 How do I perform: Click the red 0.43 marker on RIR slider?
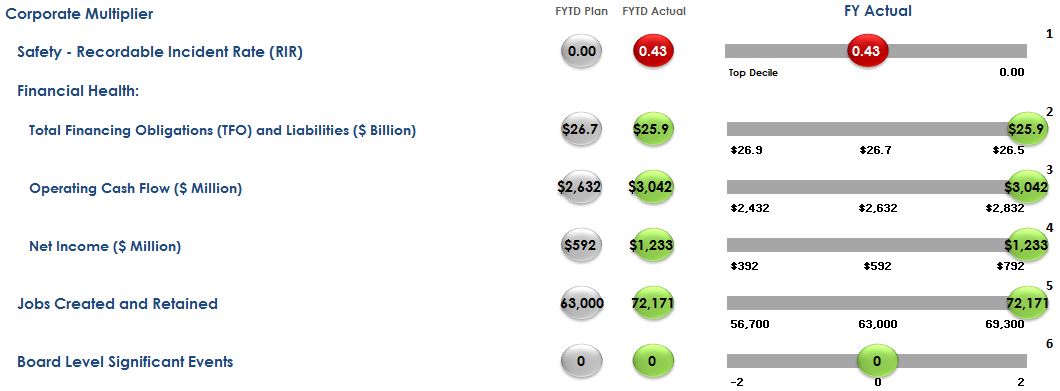[868, 51]
